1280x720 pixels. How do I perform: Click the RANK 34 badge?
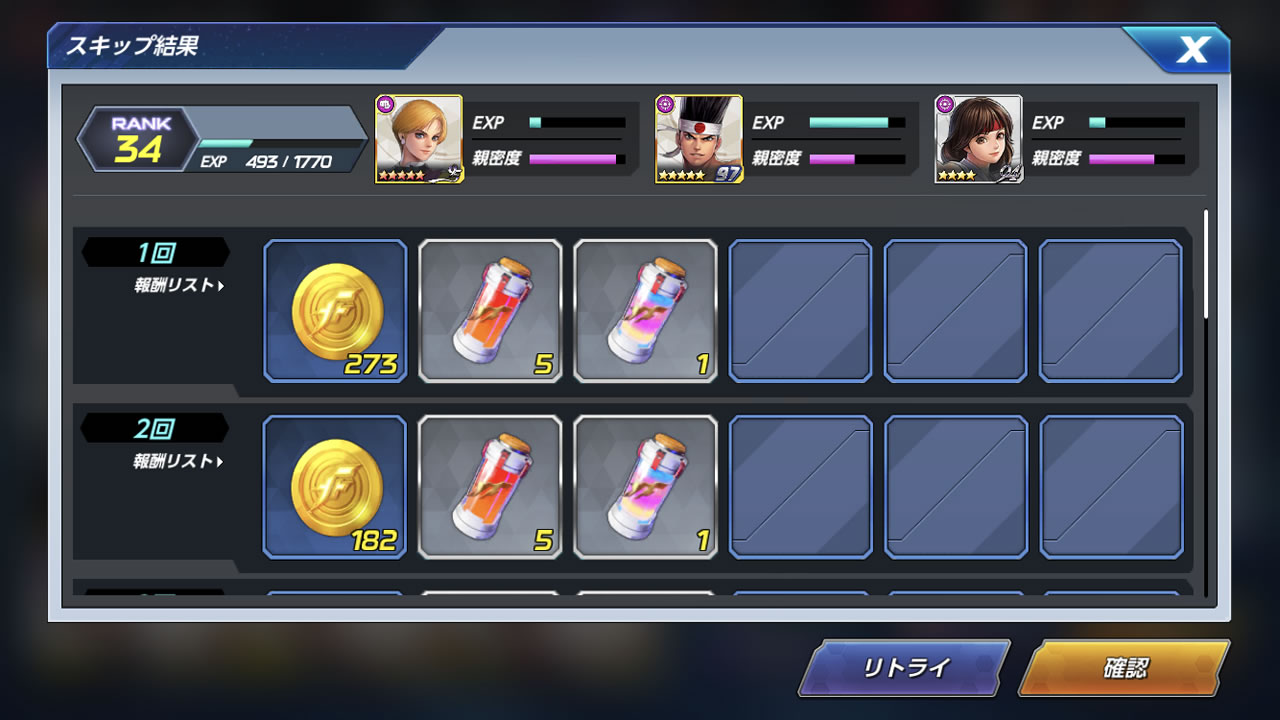pos(141,139)
